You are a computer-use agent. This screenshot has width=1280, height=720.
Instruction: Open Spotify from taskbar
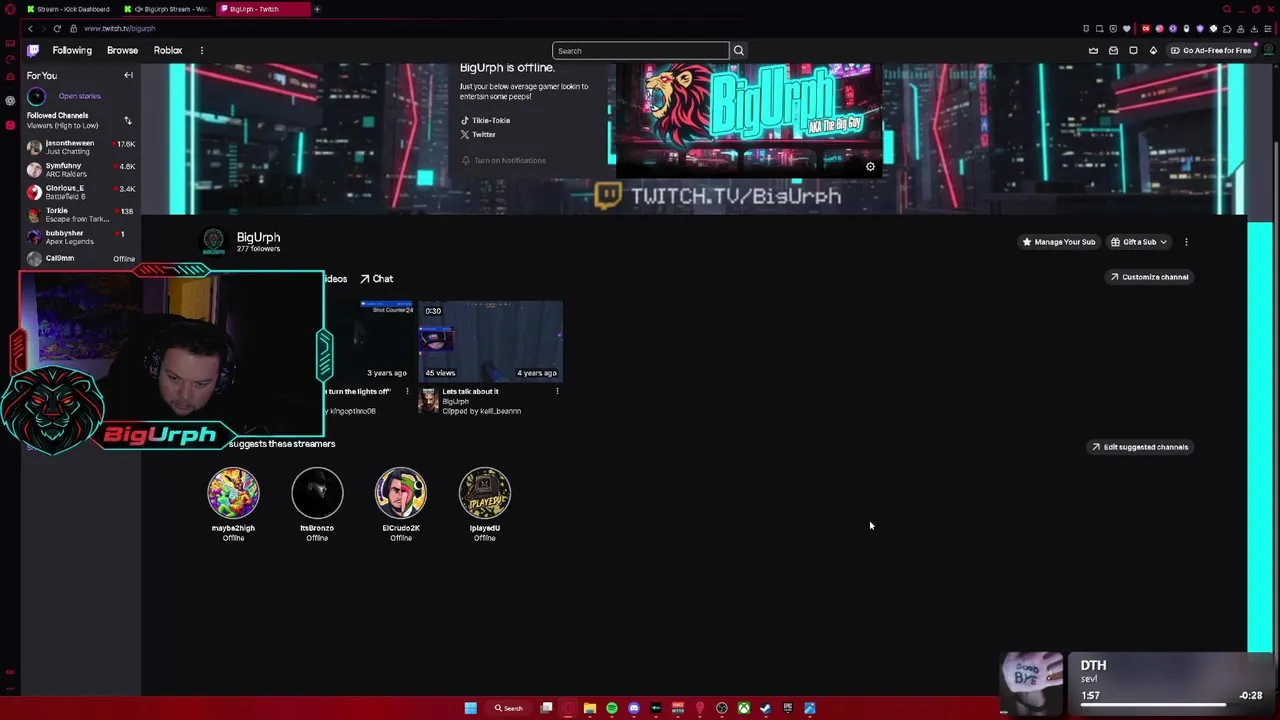(x=612, y=708)
